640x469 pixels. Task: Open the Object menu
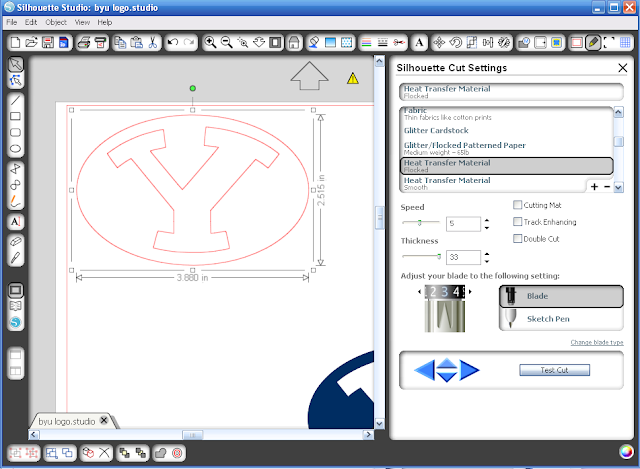56,22
